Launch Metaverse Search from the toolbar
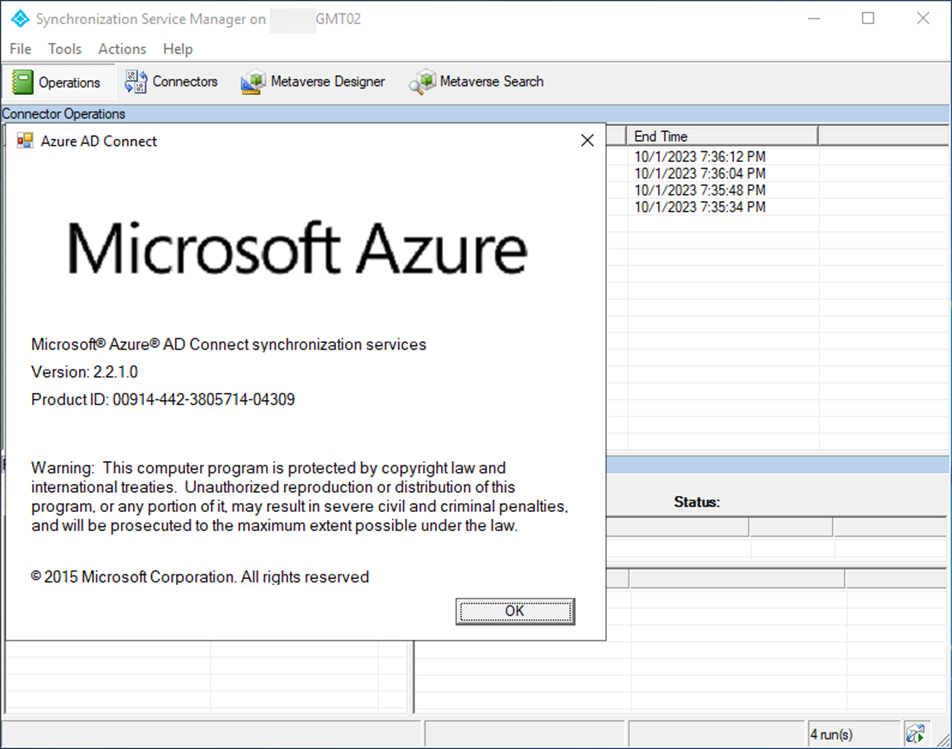 pyautogui.click(x=477, y=82)
